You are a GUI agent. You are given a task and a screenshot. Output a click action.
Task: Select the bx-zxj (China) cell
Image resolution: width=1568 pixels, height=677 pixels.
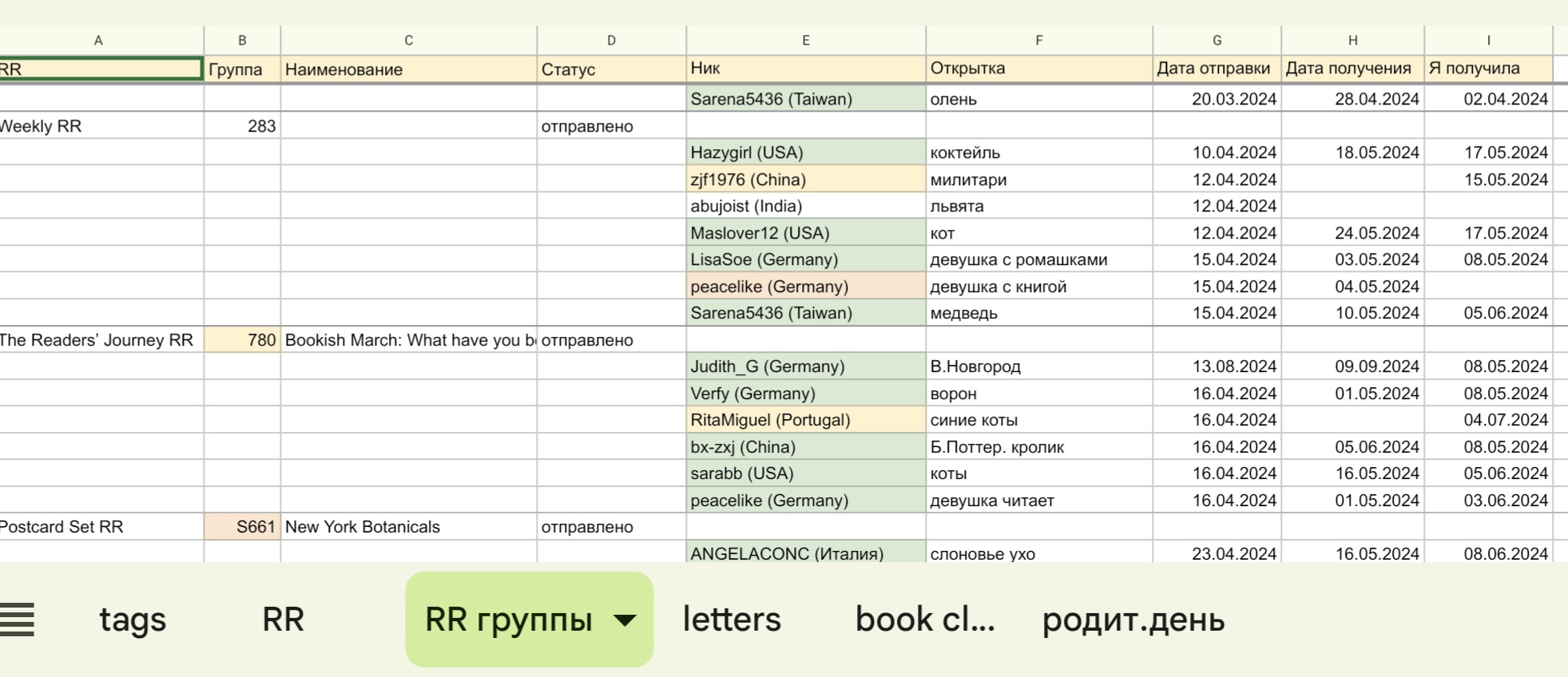coord(806,447)
